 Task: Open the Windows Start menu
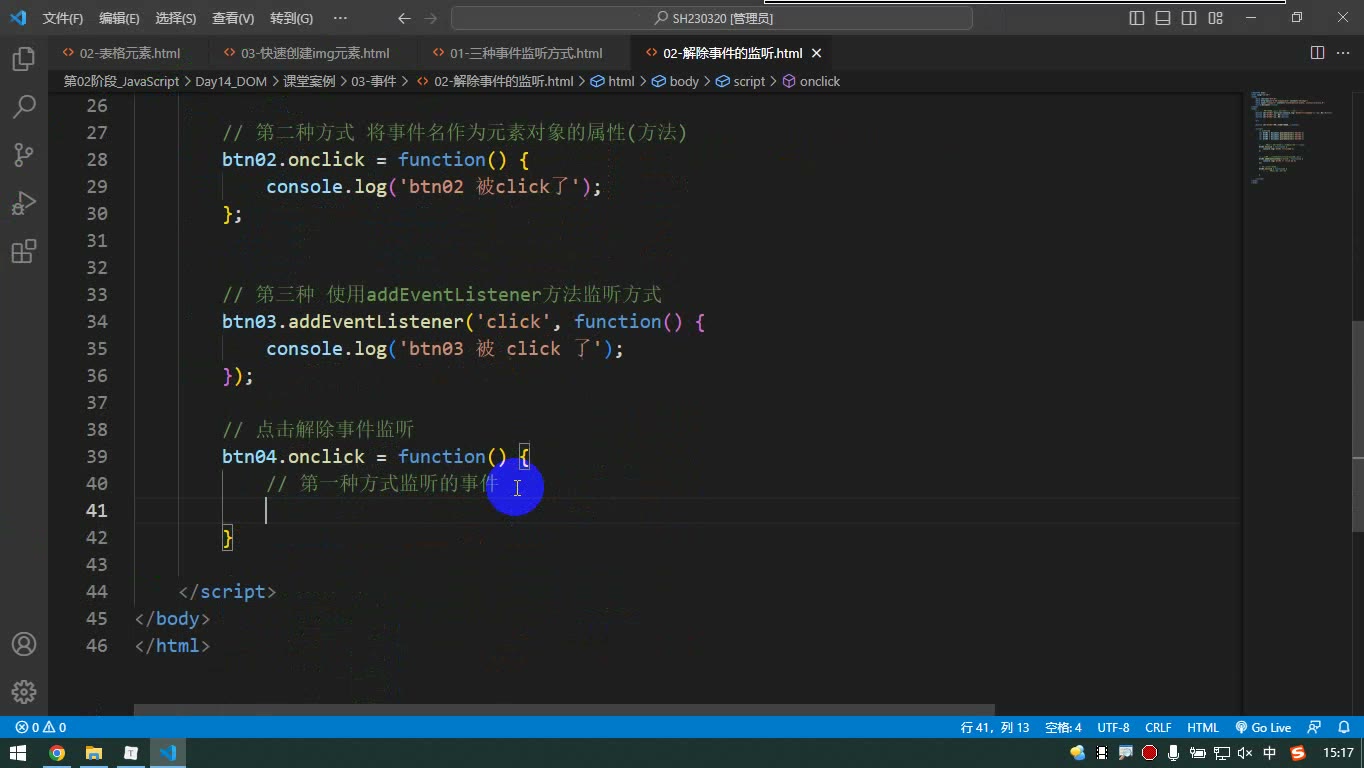(x=18, y=753)
